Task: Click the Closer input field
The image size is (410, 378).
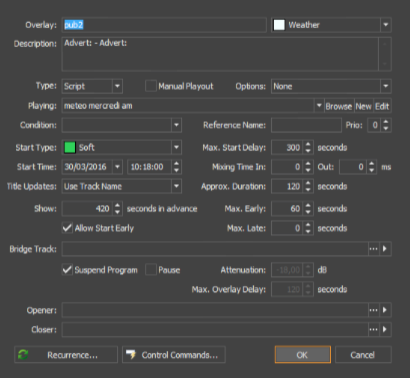Action: 215,330
